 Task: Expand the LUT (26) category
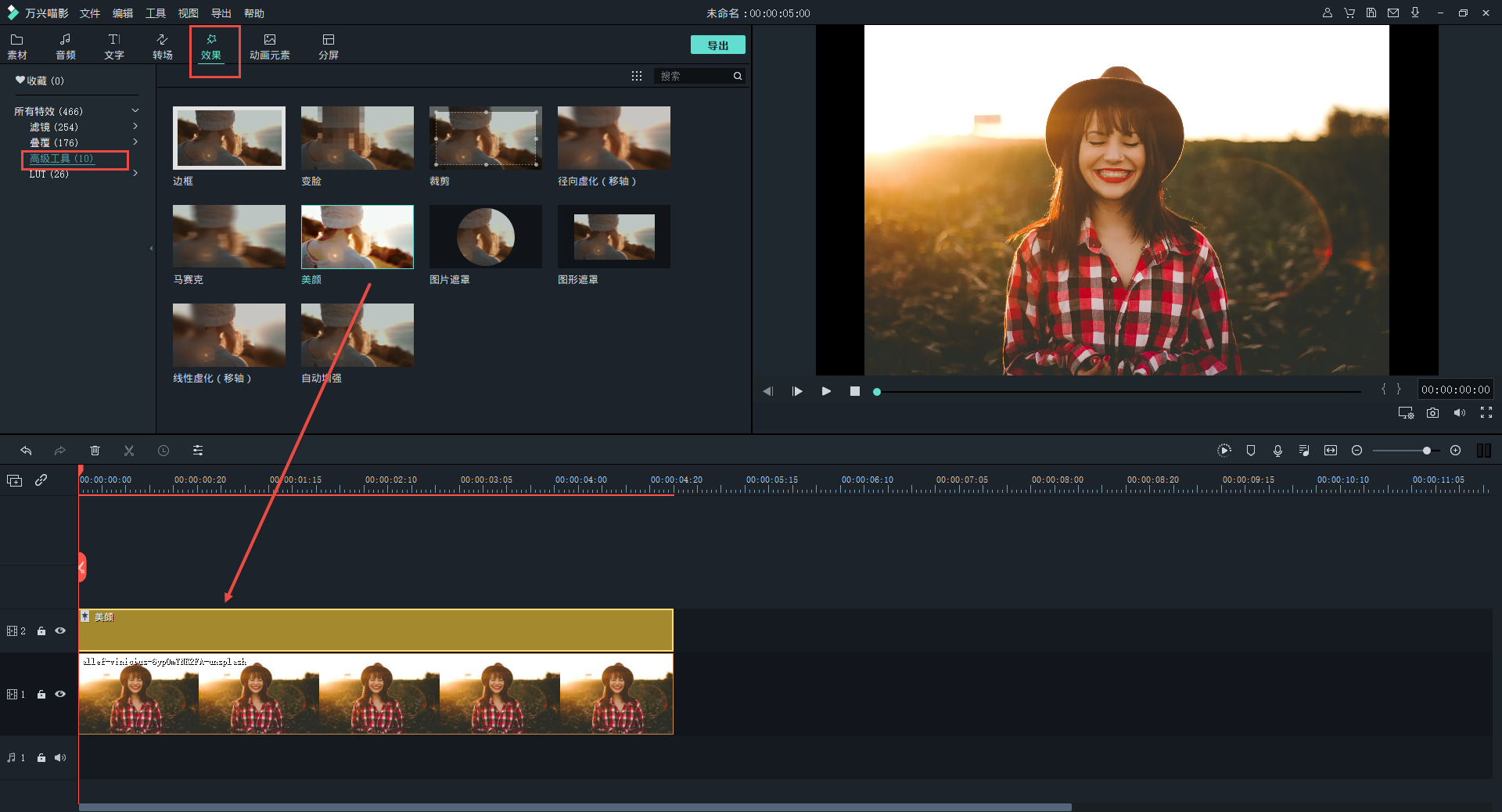click(135, 174)
